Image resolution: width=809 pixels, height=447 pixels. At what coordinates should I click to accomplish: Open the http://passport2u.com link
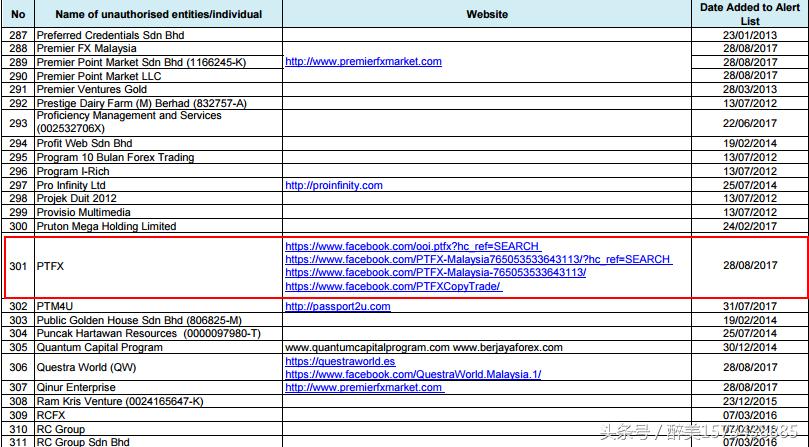click(337, 306)
